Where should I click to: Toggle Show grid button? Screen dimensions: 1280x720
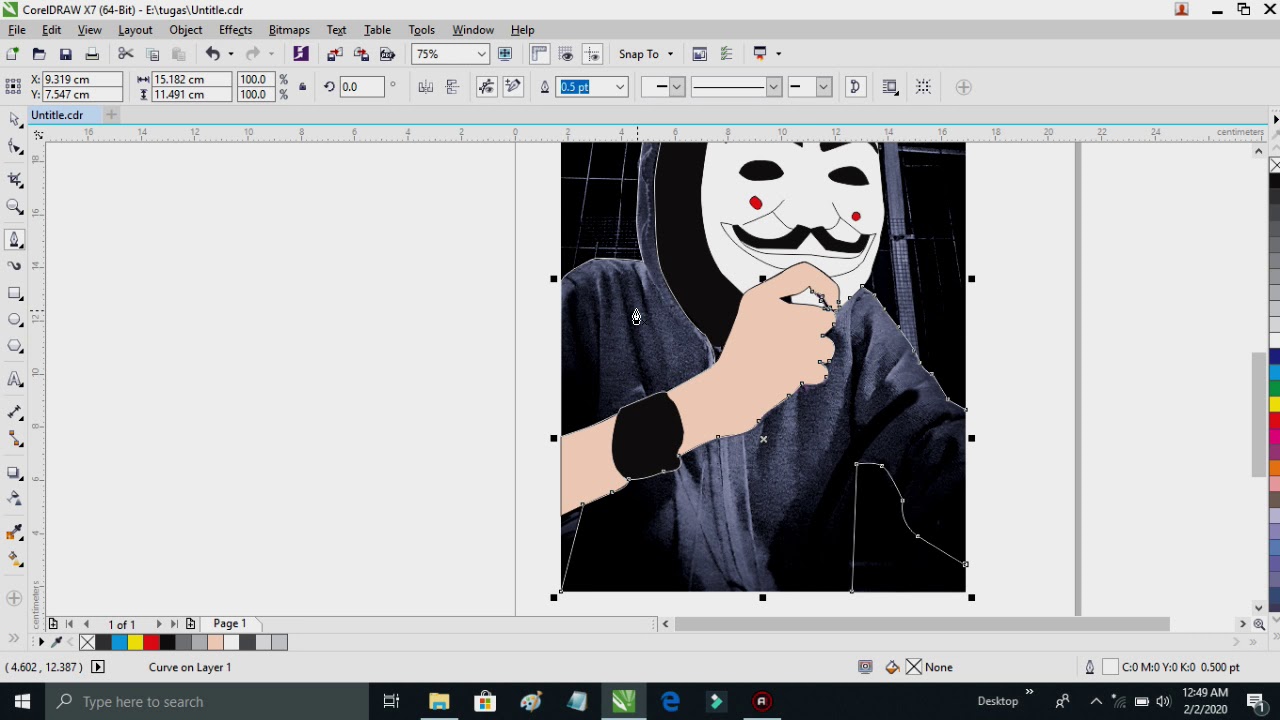pos(566,54)
